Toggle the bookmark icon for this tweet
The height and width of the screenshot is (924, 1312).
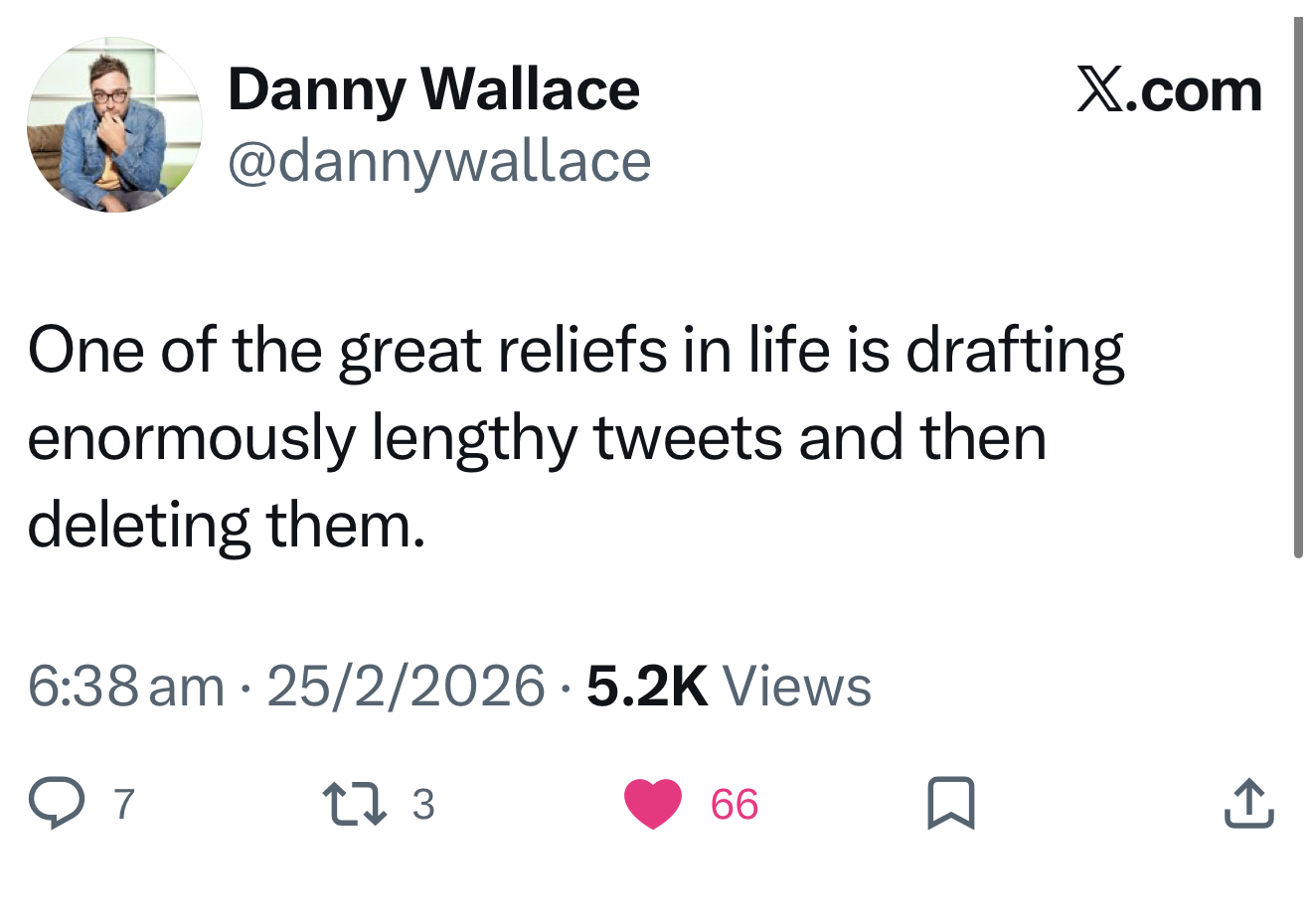(951, 804)
